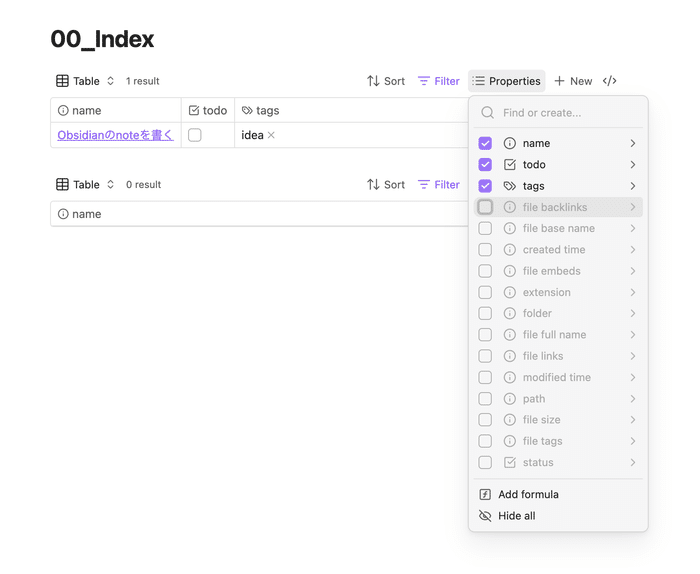Click the code view icon in toolbar

tap(609, 81)
